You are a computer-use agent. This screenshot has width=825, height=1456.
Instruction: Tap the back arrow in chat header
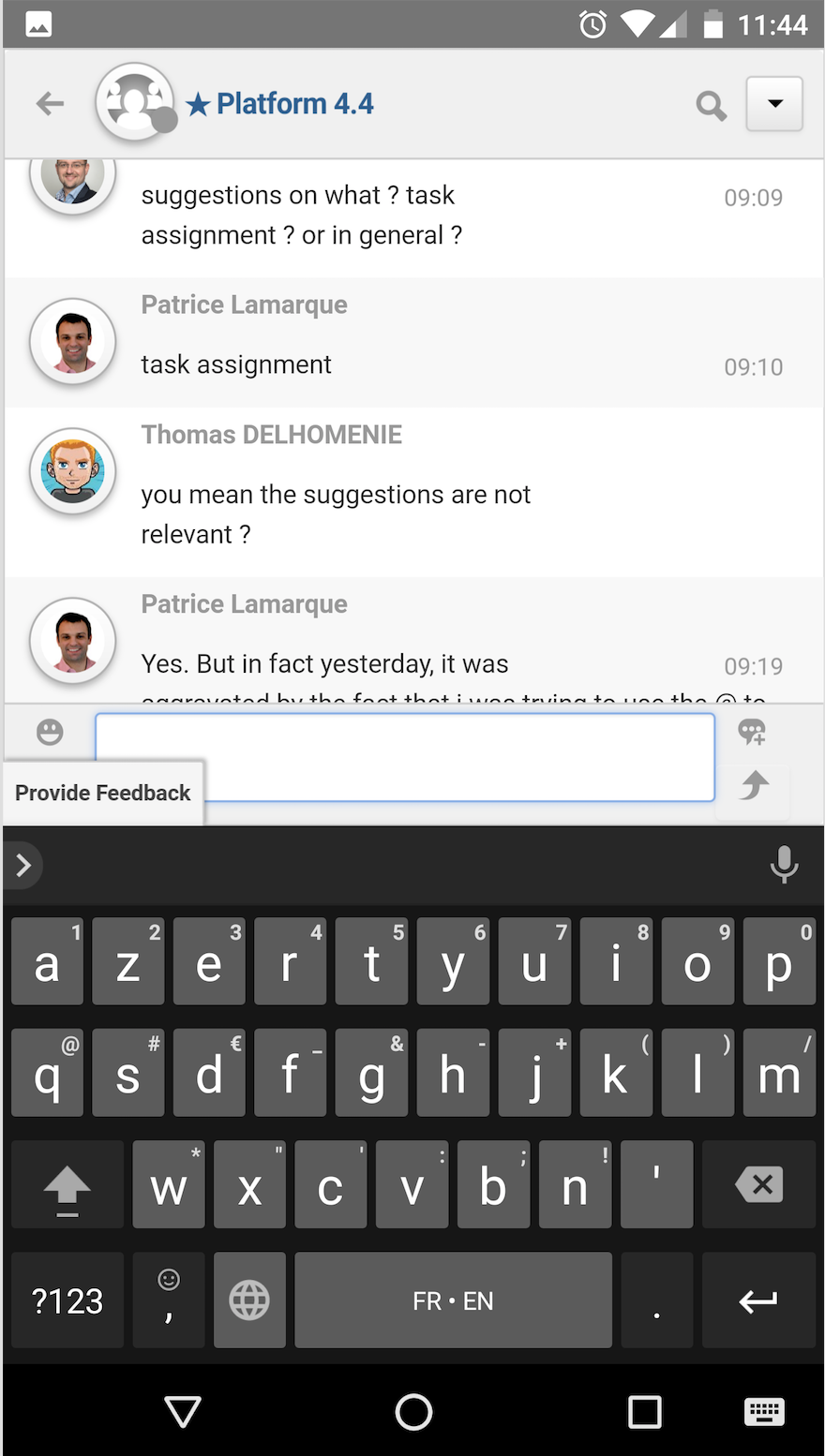click(50, 103)
